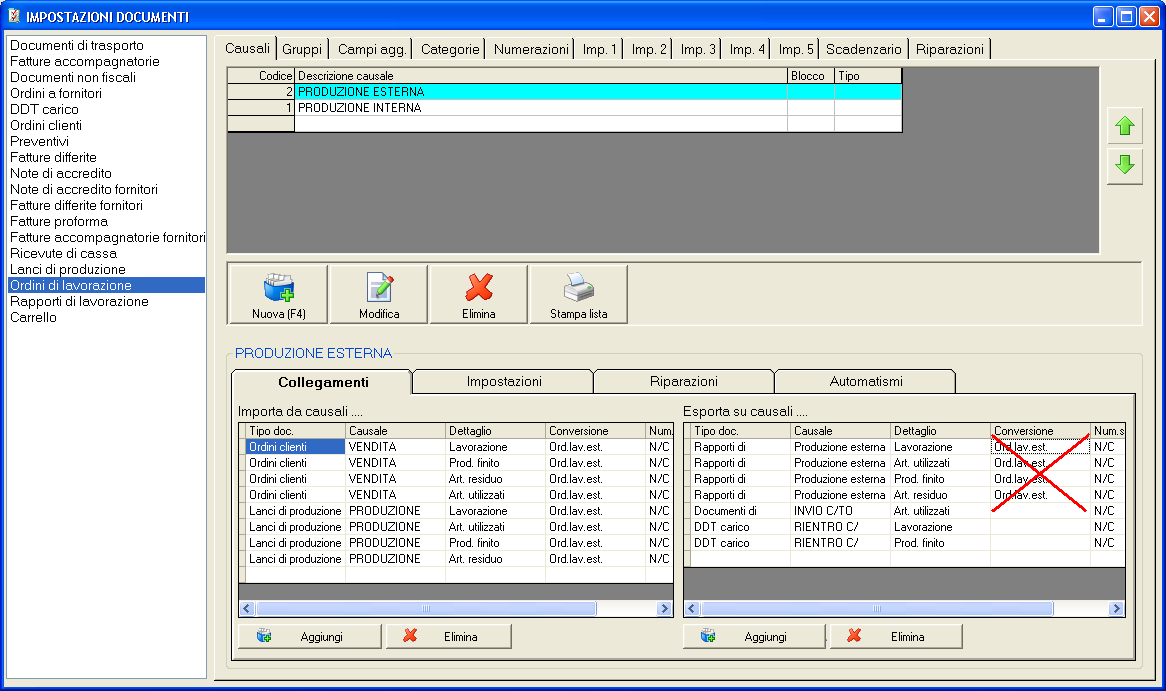Image resolution: width=1166 pixels, height=691 pixels.
Task: Click the Modifica edit icon
Action: 379,294
